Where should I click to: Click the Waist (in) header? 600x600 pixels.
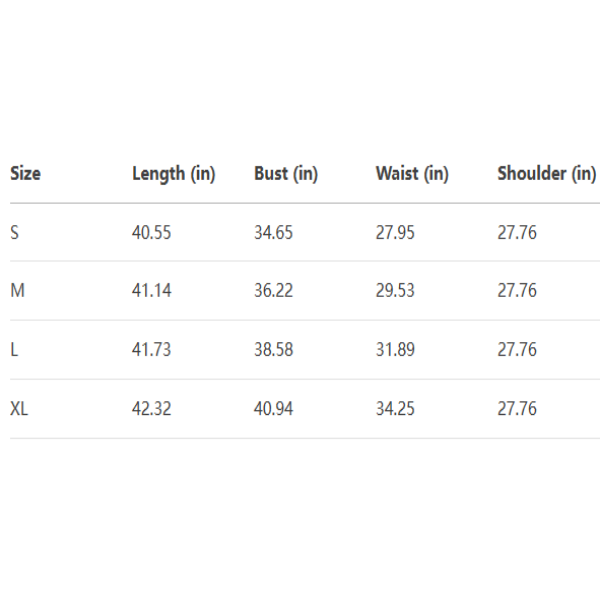pyautogui.click(x=412, y=174)
